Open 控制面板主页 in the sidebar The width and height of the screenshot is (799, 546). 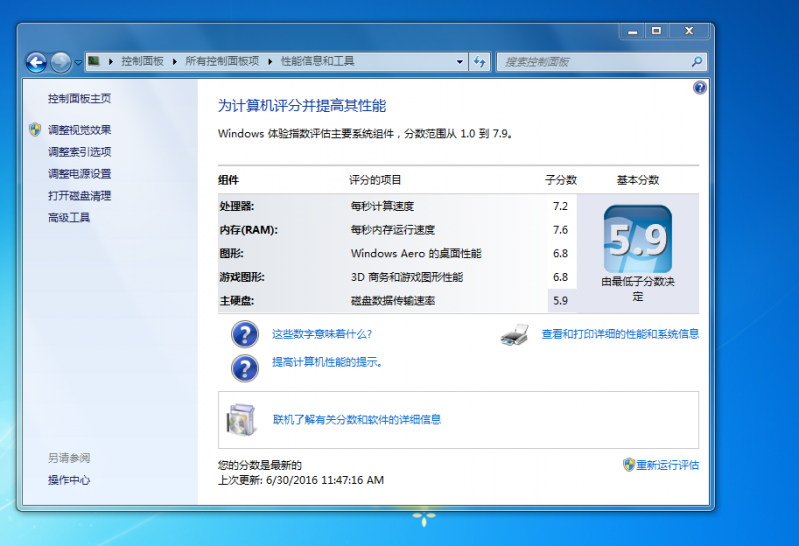click(79, 98)
